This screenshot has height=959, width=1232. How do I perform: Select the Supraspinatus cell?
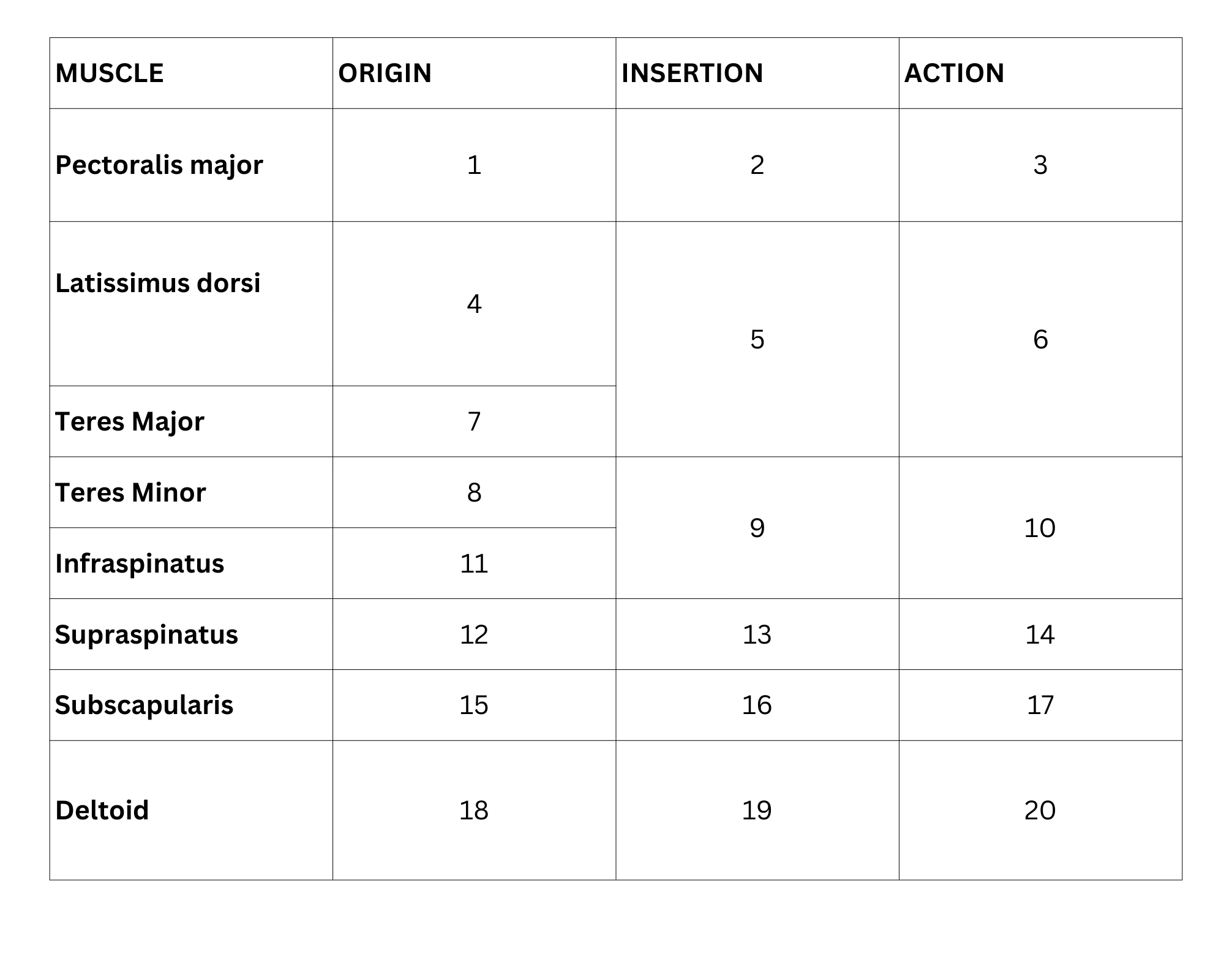tap(146, 634)
